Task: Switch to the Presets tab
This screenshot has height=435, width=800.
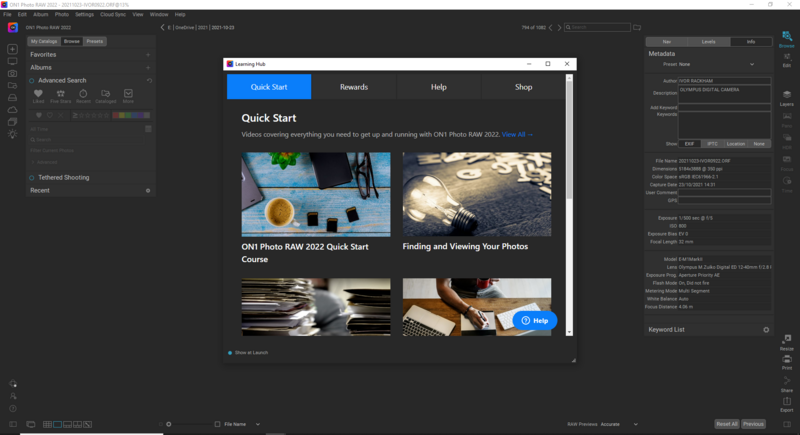Action: 94,41
